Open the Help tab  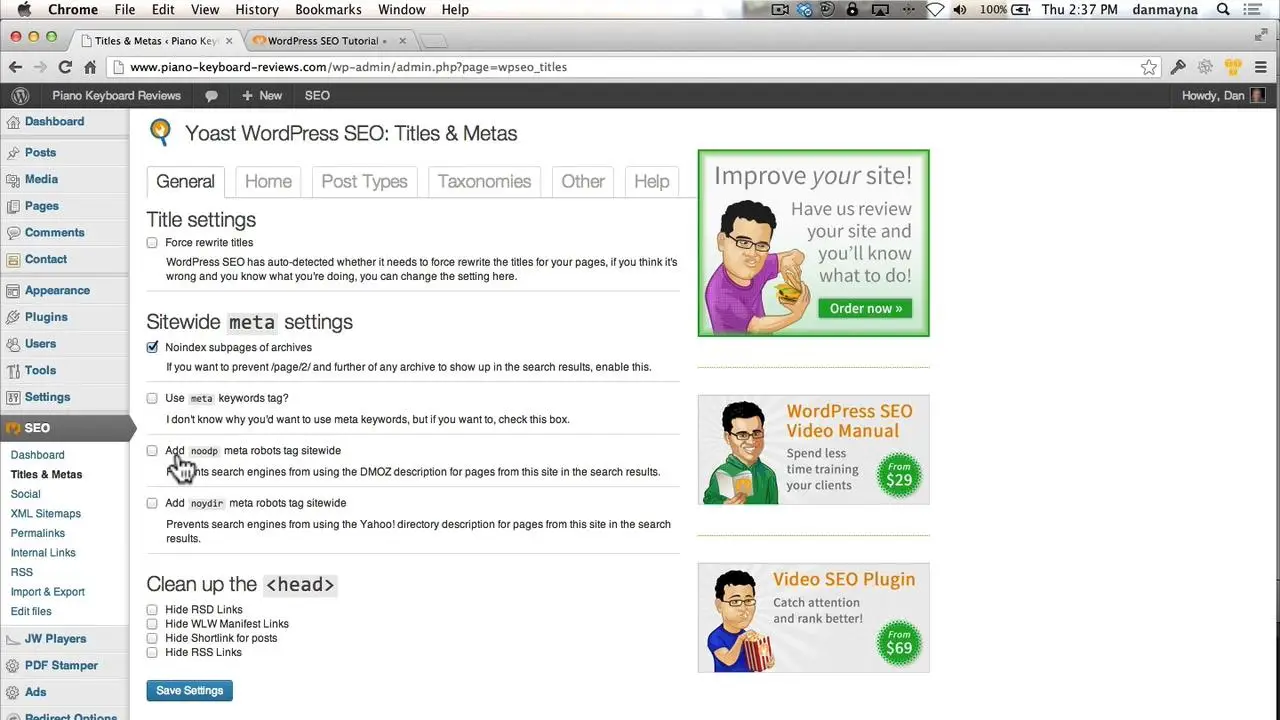click(651, 182)
